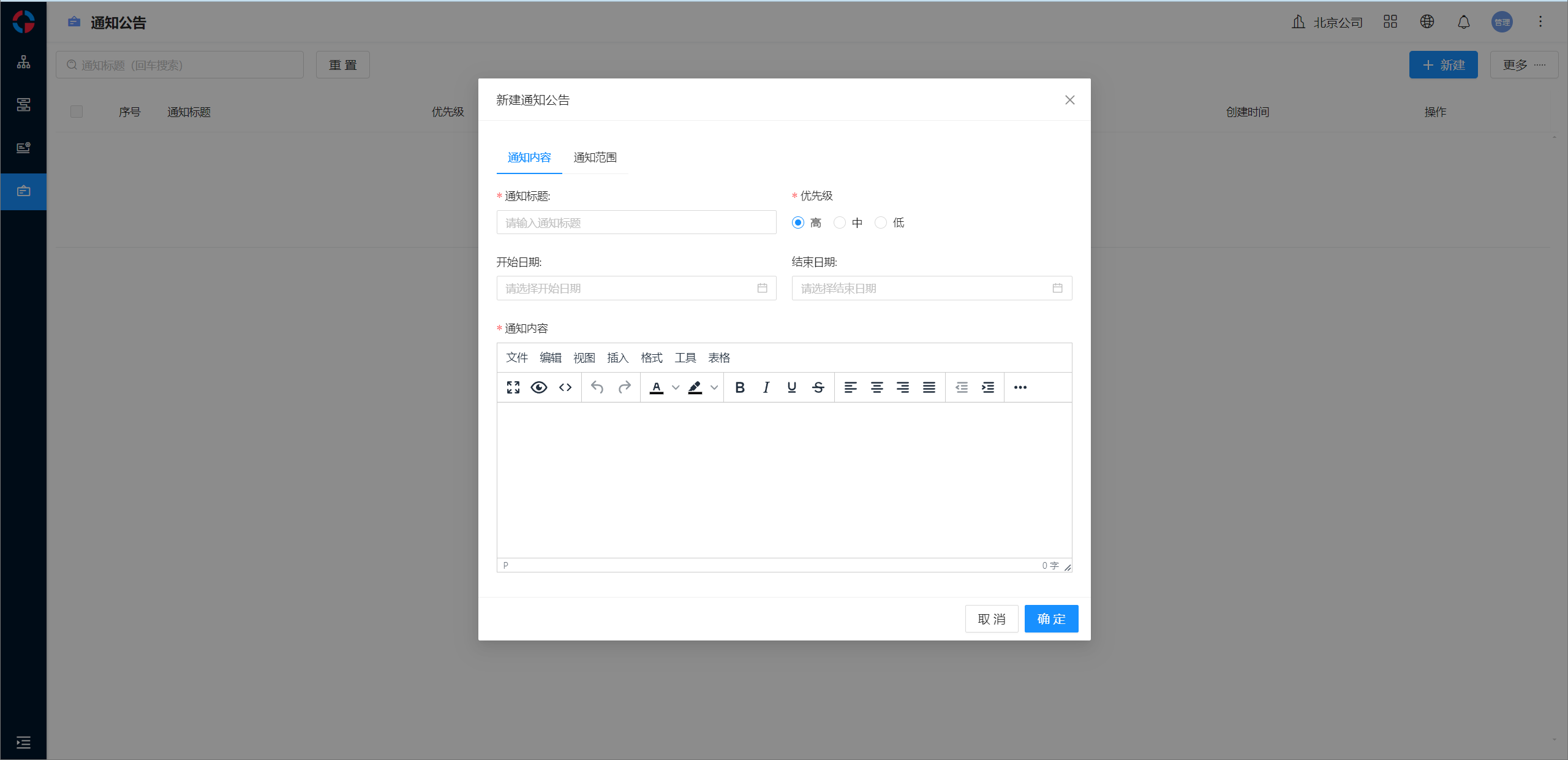Click the 通知标题 input field
Viewport: 1568px width, 760px height.
636,222
